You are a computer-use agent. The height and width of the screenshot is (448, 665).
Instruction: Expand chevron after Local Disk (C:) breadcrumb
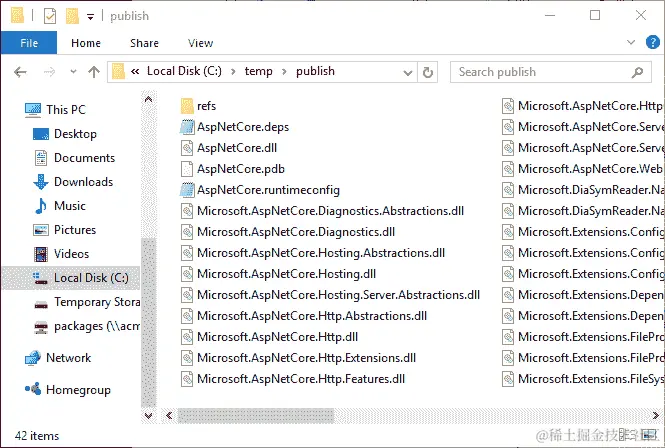[233, 72]
